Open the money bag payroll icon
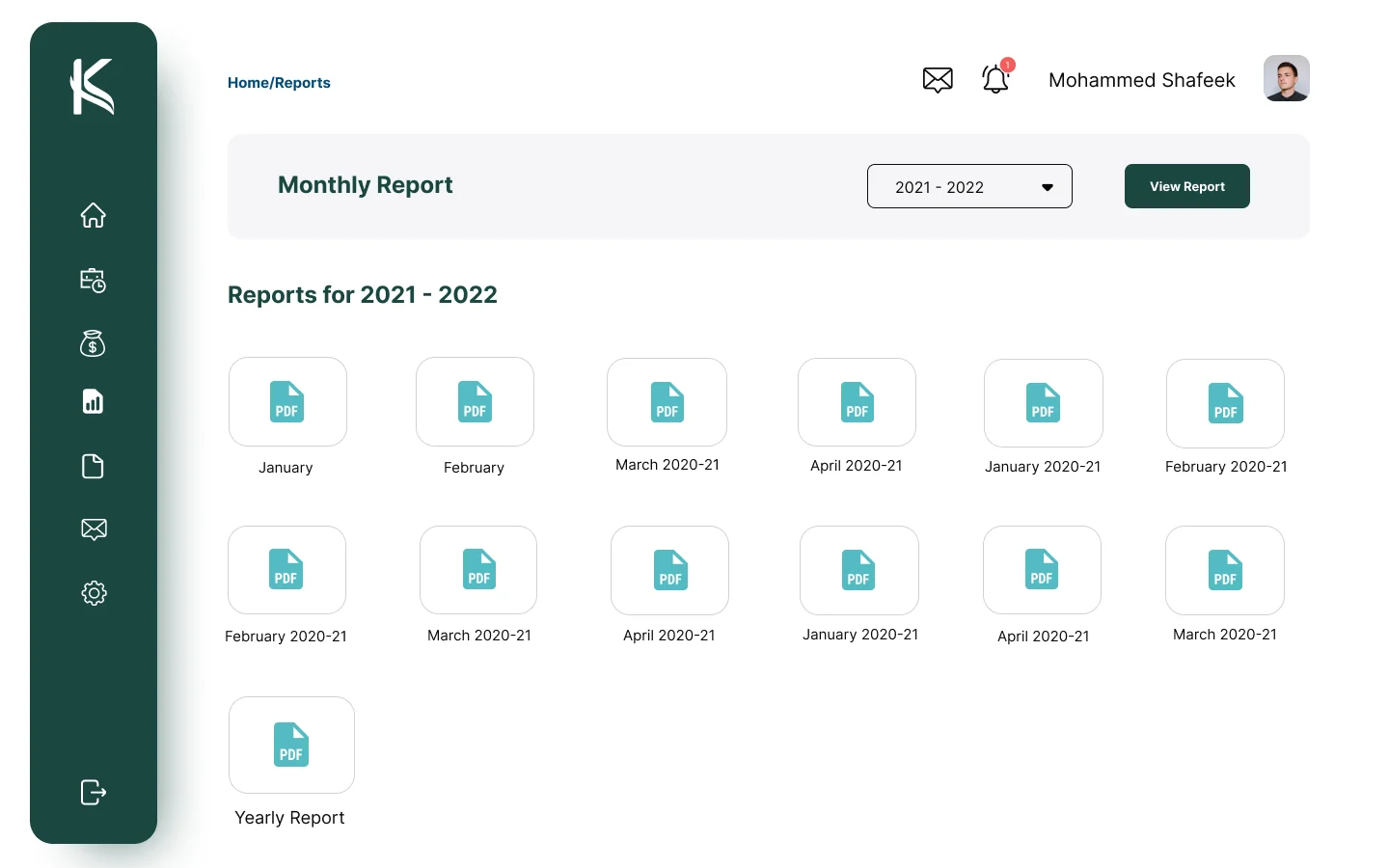 pyautogui.click(x=93, y=343)
